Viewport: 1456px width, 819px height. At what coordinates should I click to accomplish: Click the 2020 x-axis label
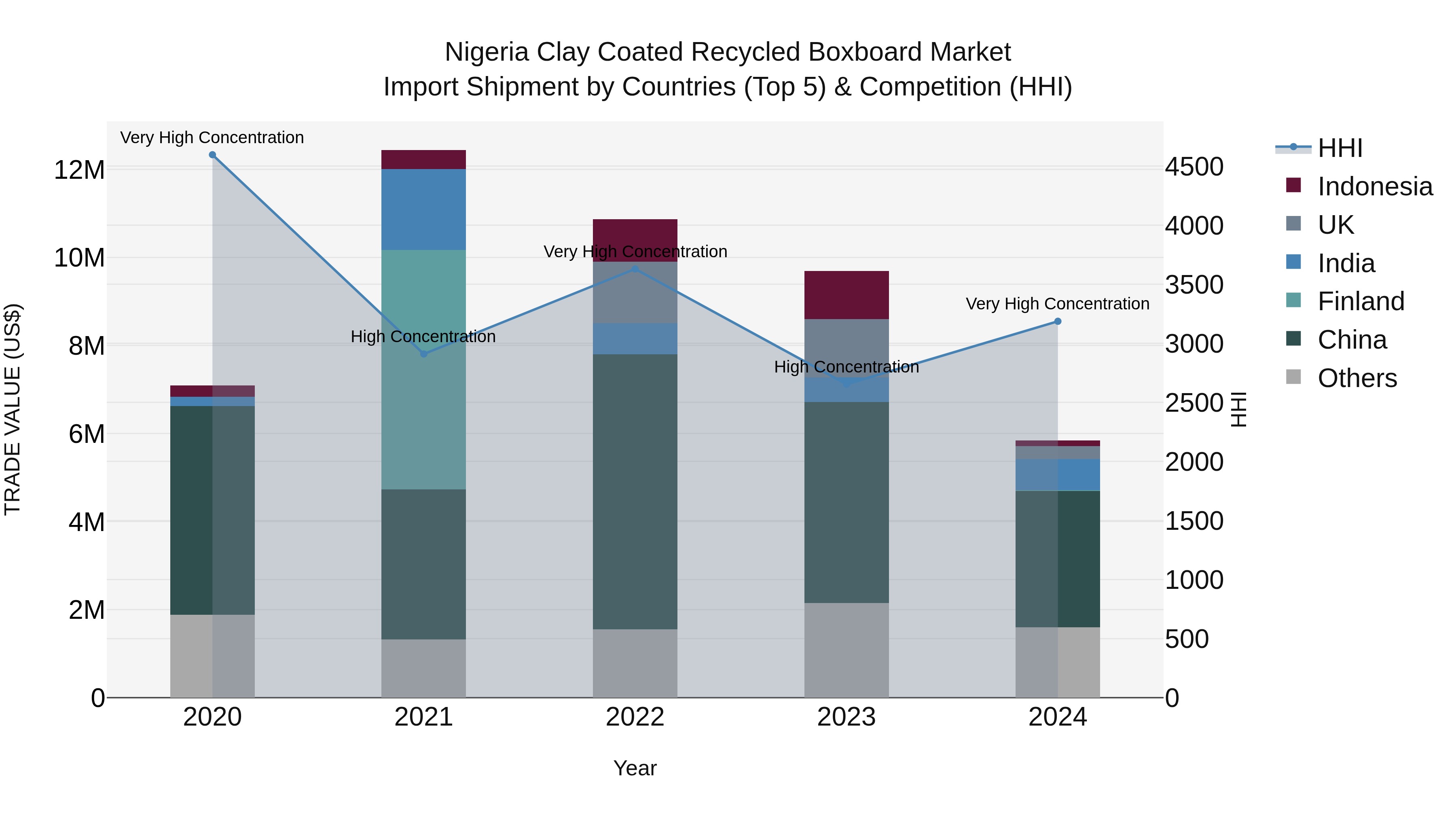pos(212,717)
